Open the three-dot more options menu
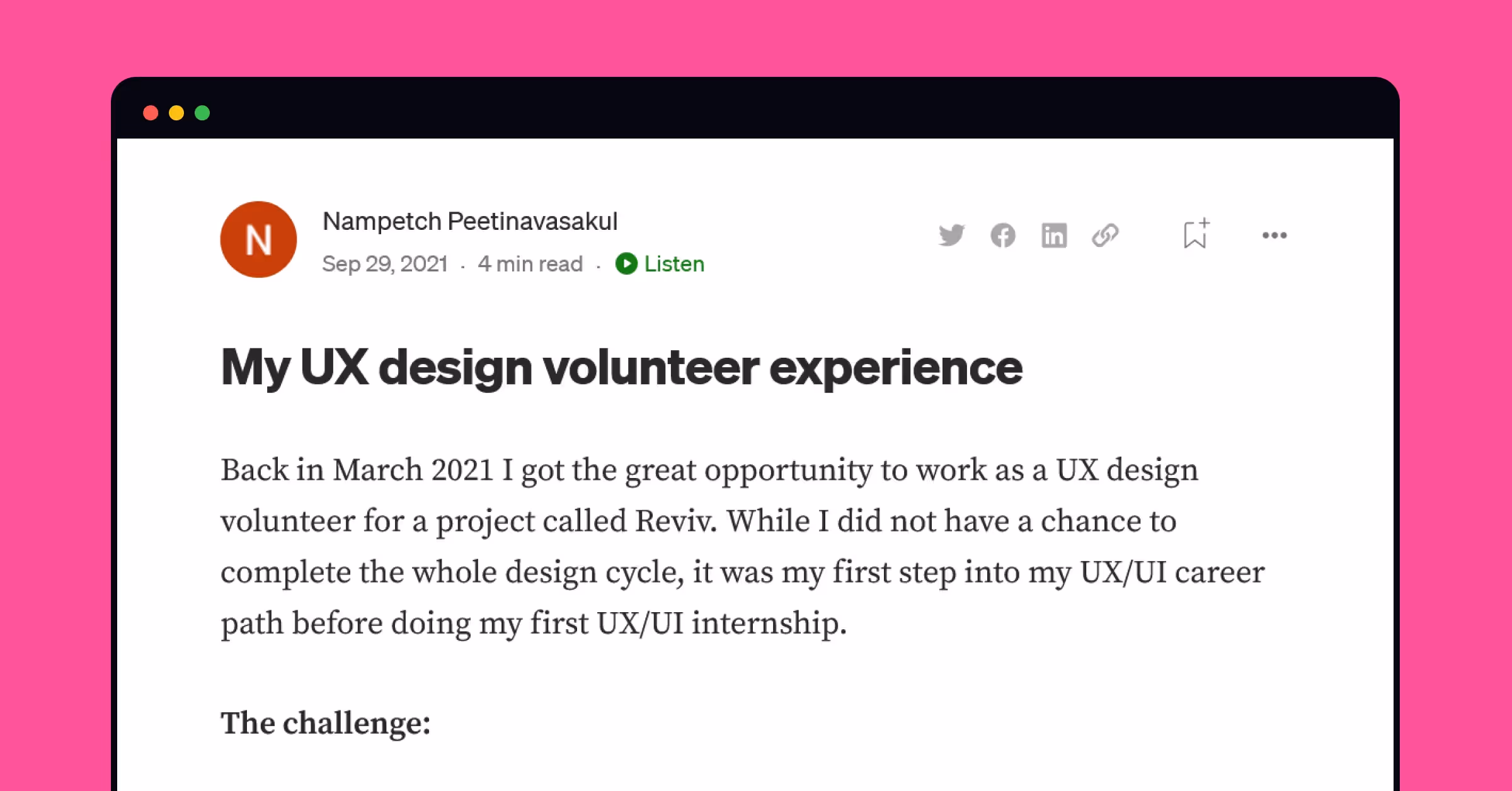Viewport: 1512px width, 791px height. [1275, 235]
